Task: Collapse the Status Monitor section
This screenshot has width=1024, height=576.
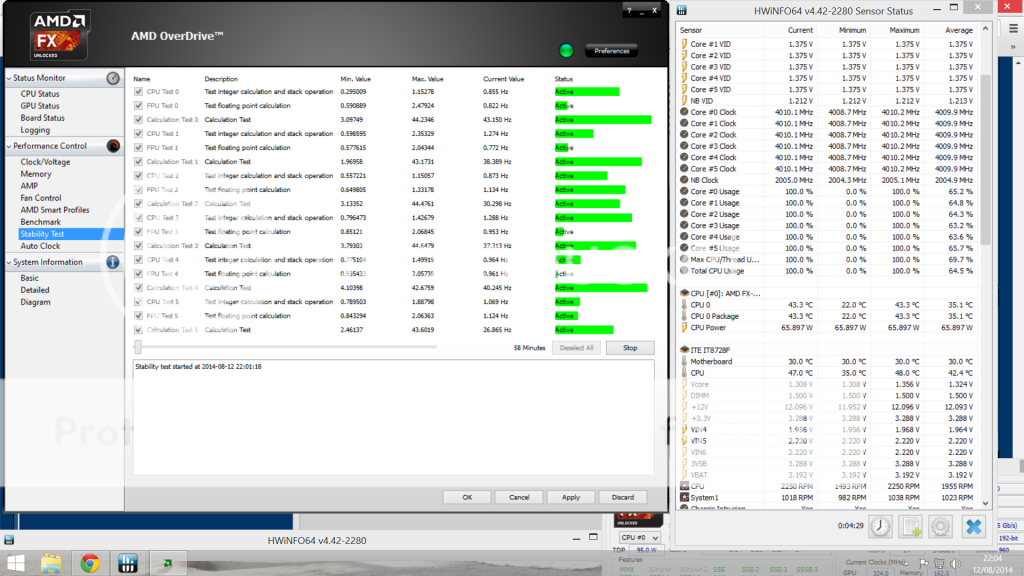Action: (x=9, y=78)
